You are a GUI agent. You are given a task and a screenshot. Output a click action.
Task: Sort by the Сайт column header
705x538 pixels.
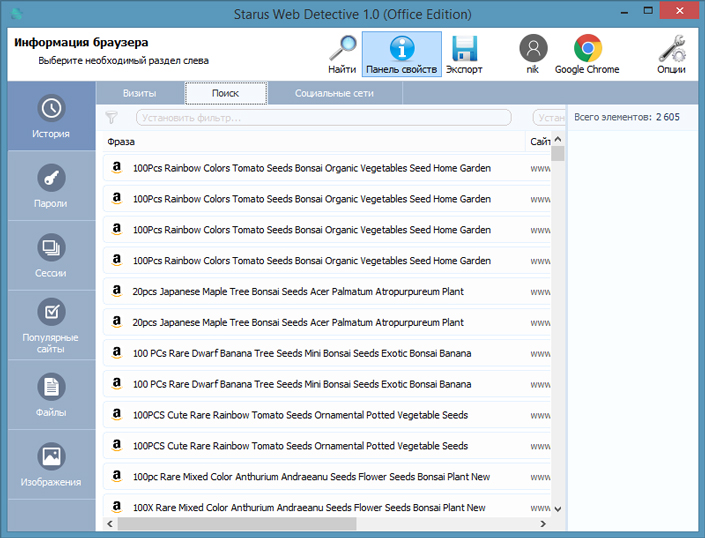point(539,142)
